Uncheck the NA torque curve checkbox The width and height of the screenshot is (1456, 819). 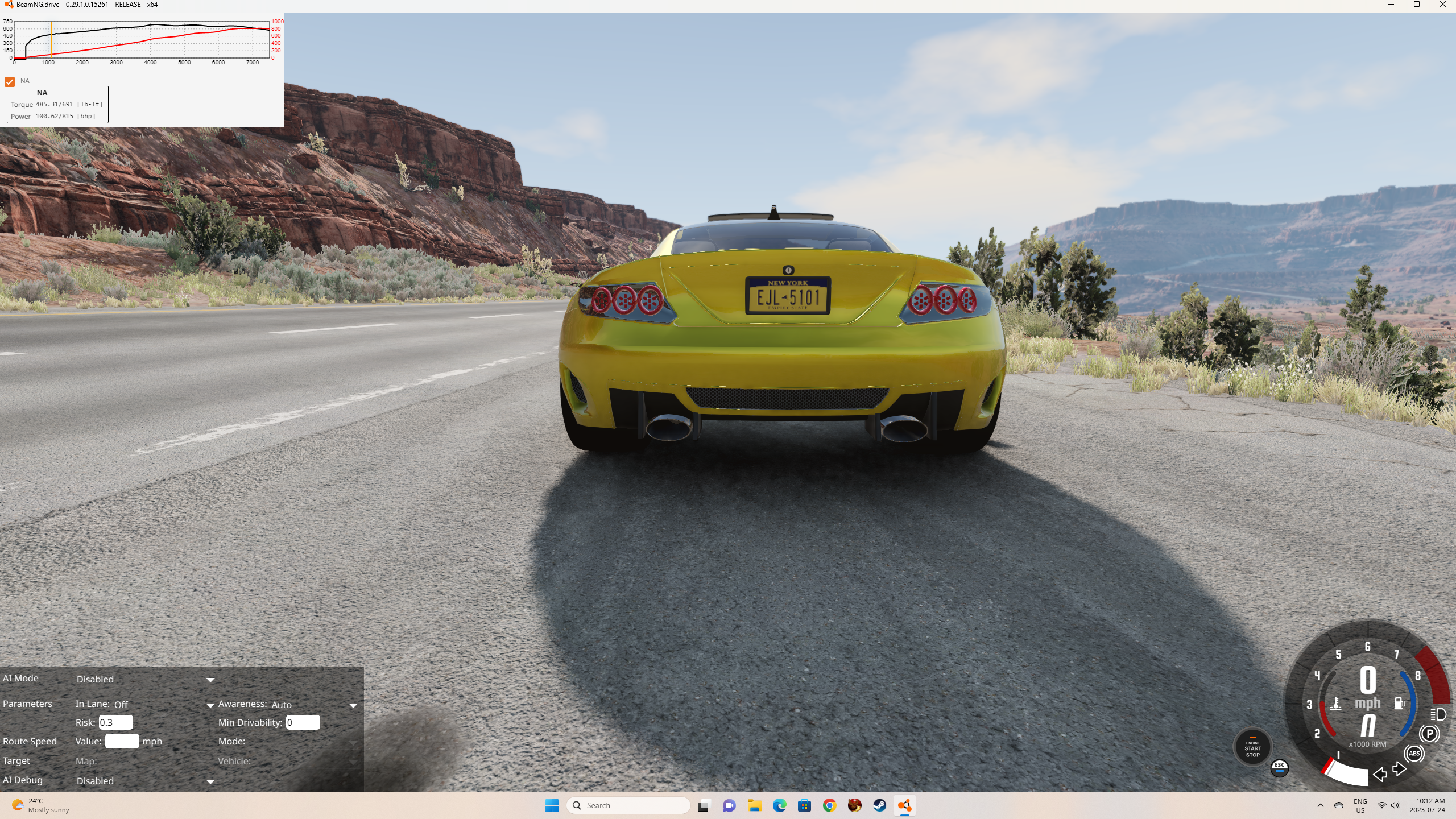(x=10, y=82)
